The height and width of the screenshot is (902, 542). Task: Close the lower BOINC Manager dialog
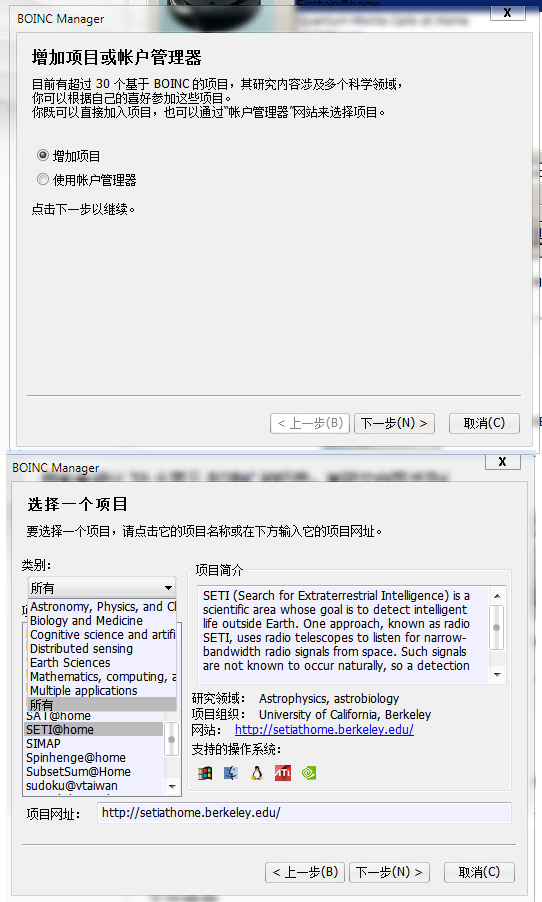[502, 461]
